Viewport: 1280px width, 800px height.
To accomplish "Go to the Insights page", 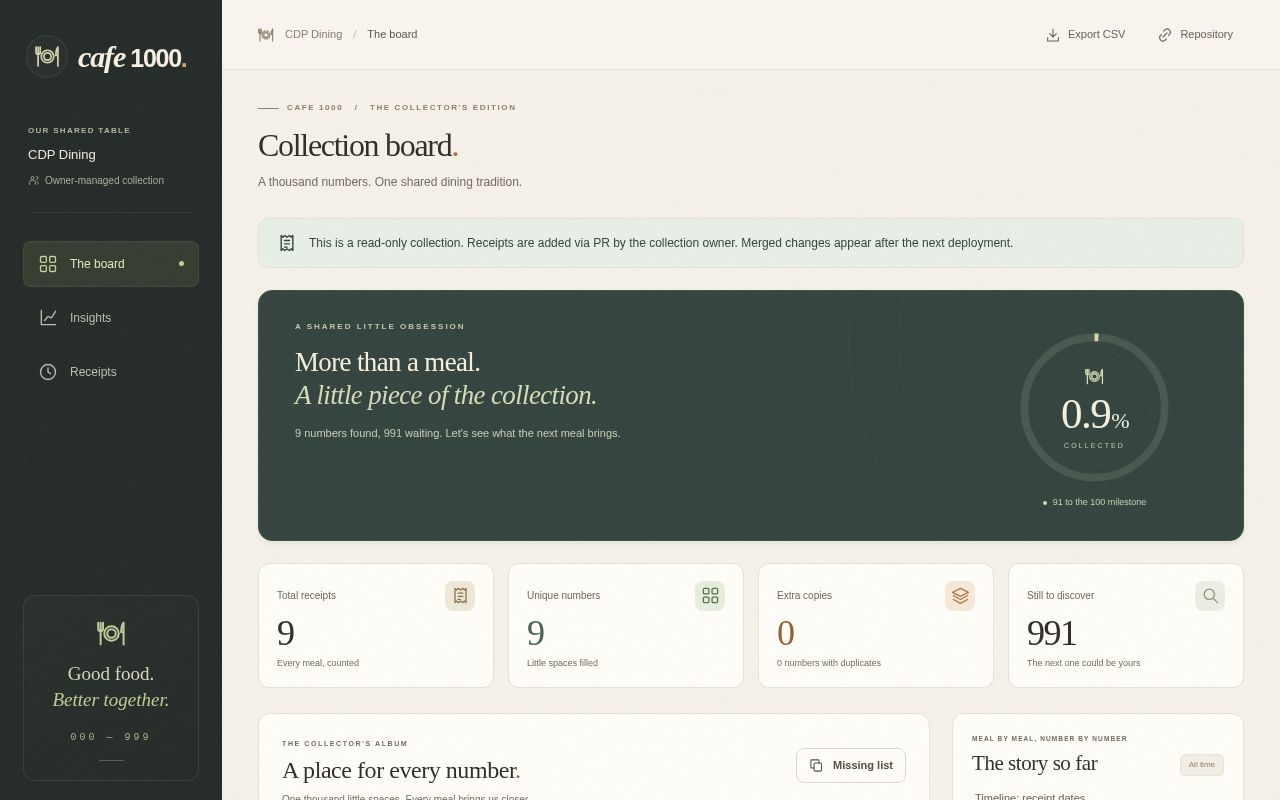I will 111,318.
